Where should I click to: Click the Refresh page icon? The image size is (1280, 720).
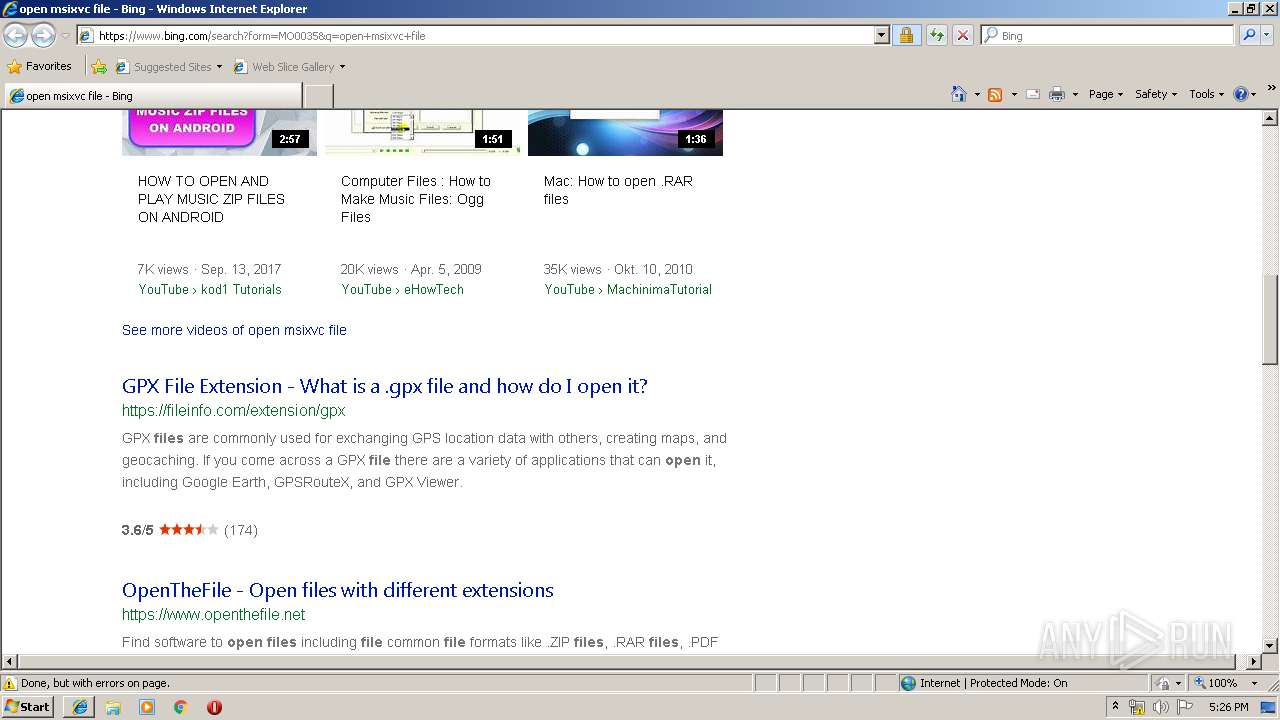point(936,35)
